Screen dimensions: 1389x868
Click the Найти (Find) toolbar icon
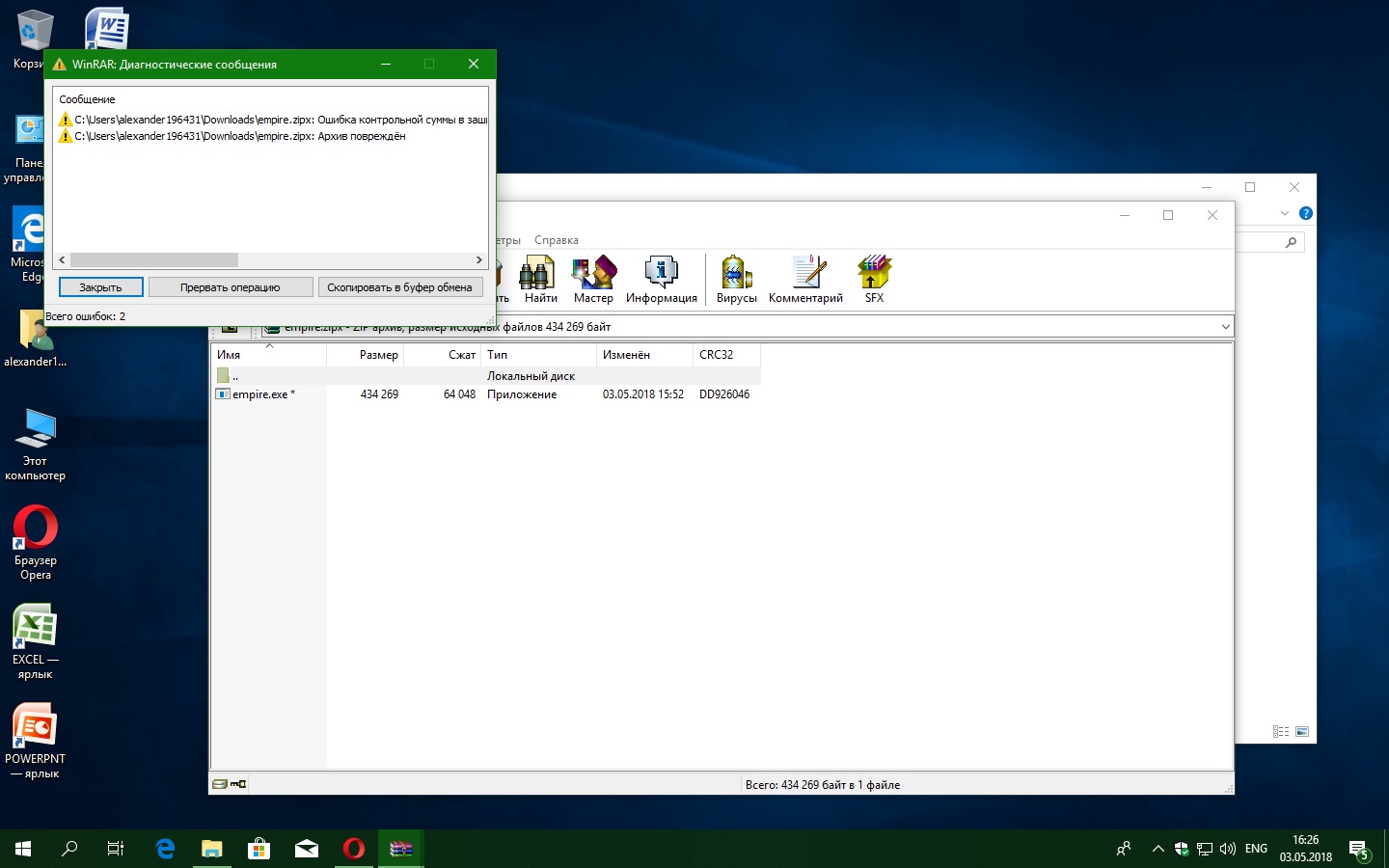(539, 279)
